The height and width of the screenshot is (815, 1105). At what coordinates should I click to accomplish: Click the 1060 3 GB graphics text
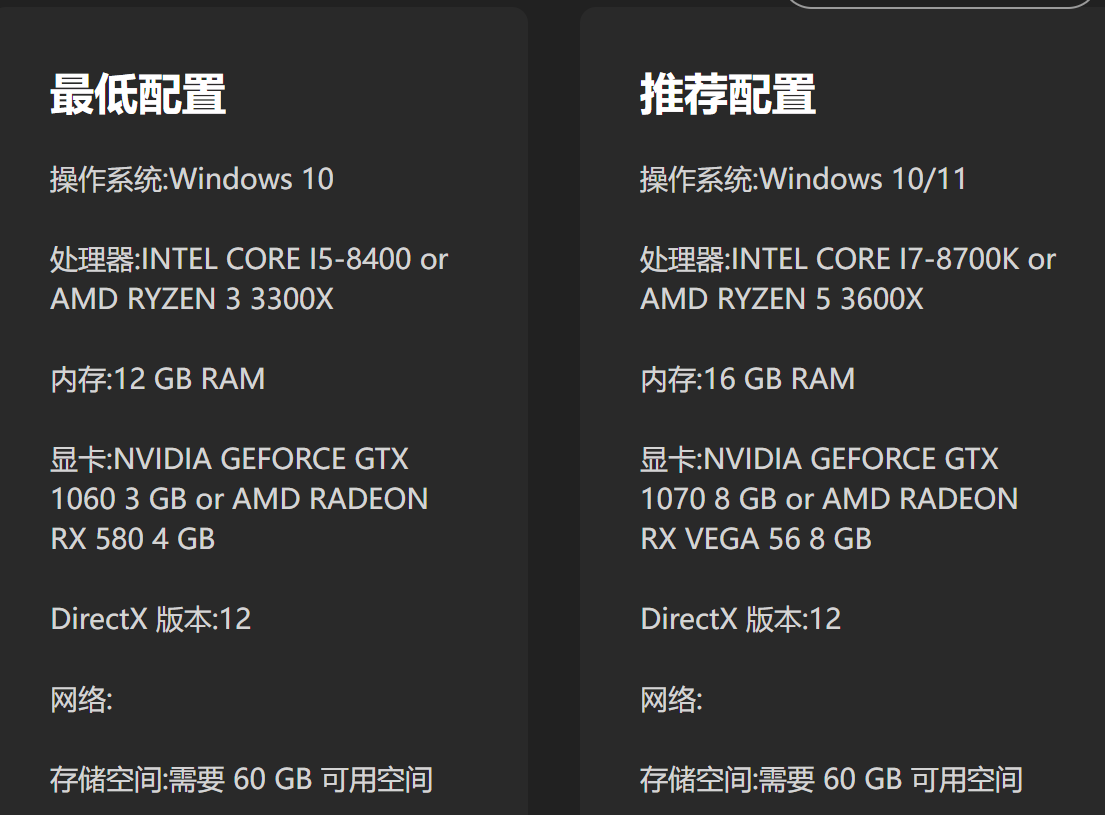[117, 499]
